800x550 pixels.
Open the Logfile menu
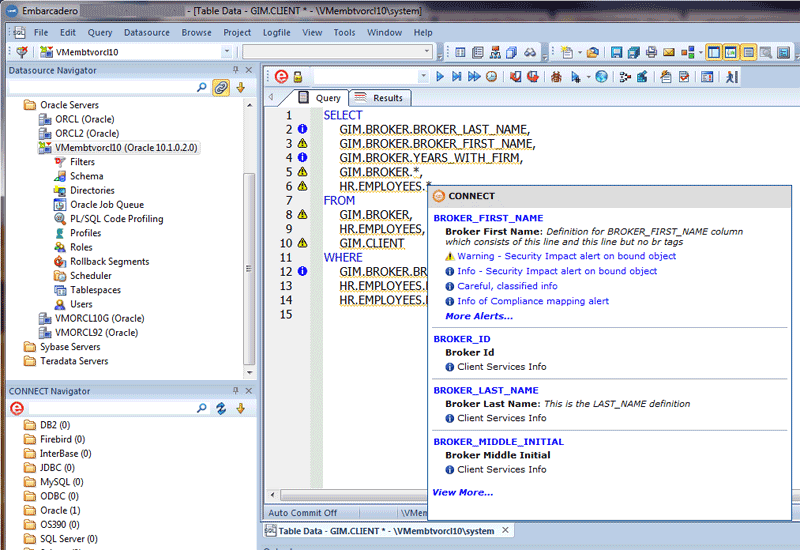point(277,32)
